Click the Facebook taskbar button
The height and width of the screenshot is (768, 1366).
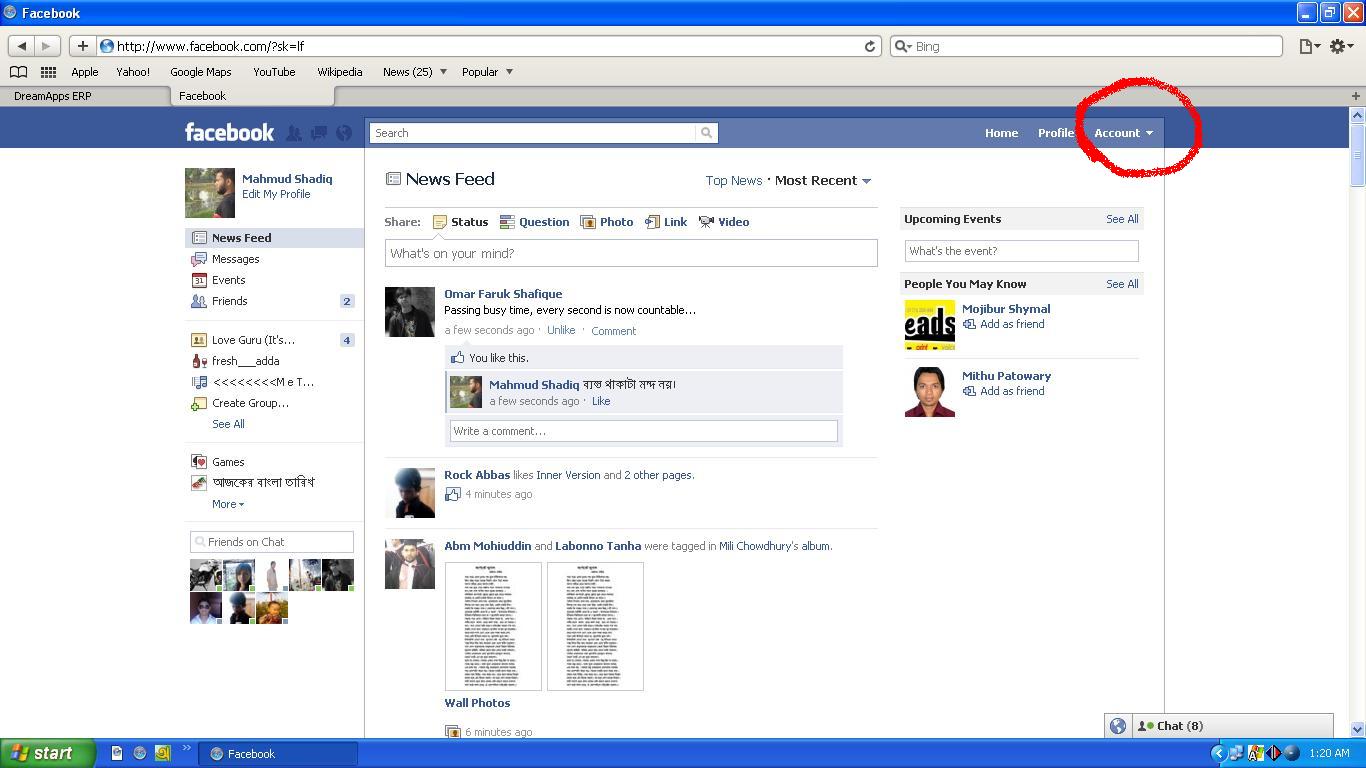(x=279, y=754)
